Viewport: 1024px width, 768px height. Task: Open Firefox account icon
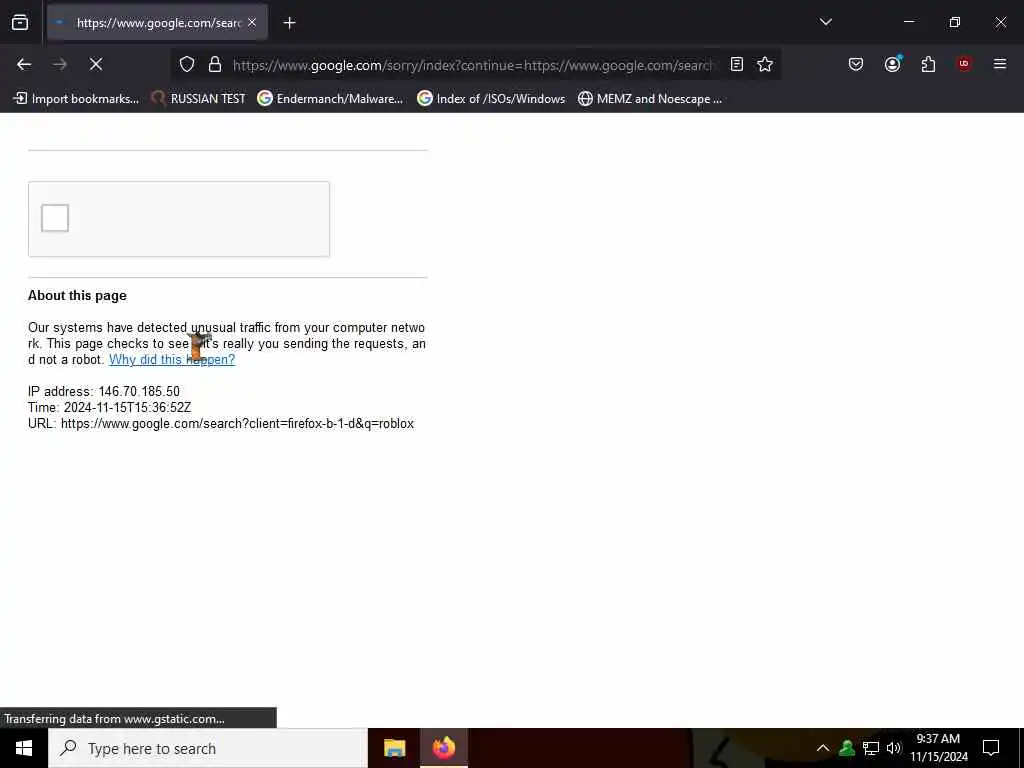(892, 64)
